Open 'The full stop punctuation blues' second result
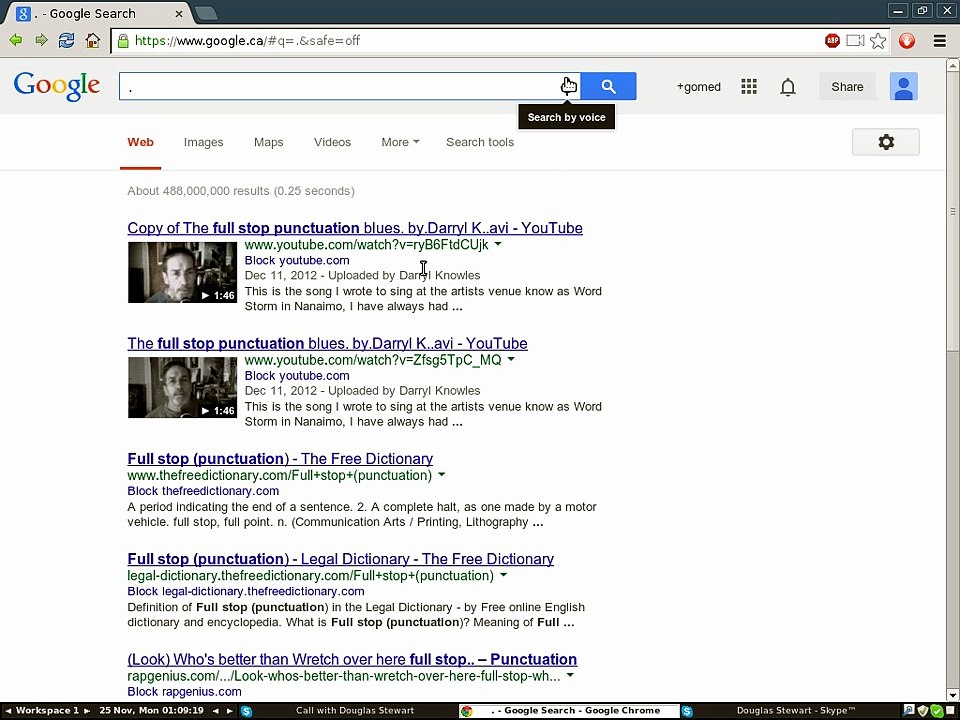The width and height of the screenshot is (960, 720). tap(328, 343)
